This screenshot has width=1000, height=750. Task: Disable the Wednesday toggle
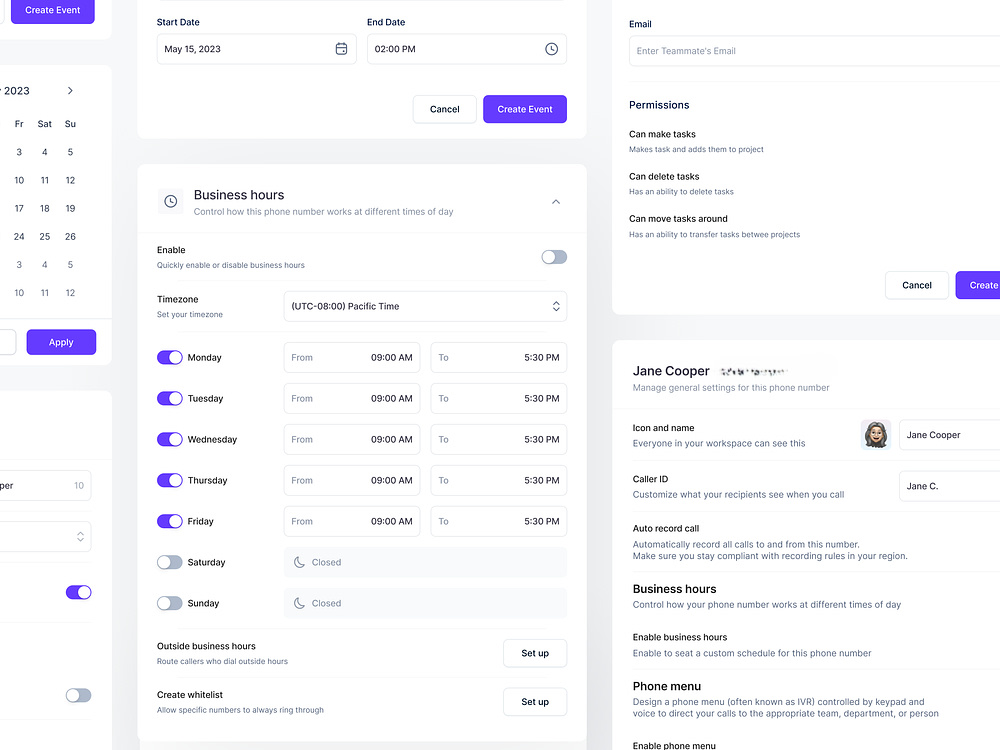[170, 439]
